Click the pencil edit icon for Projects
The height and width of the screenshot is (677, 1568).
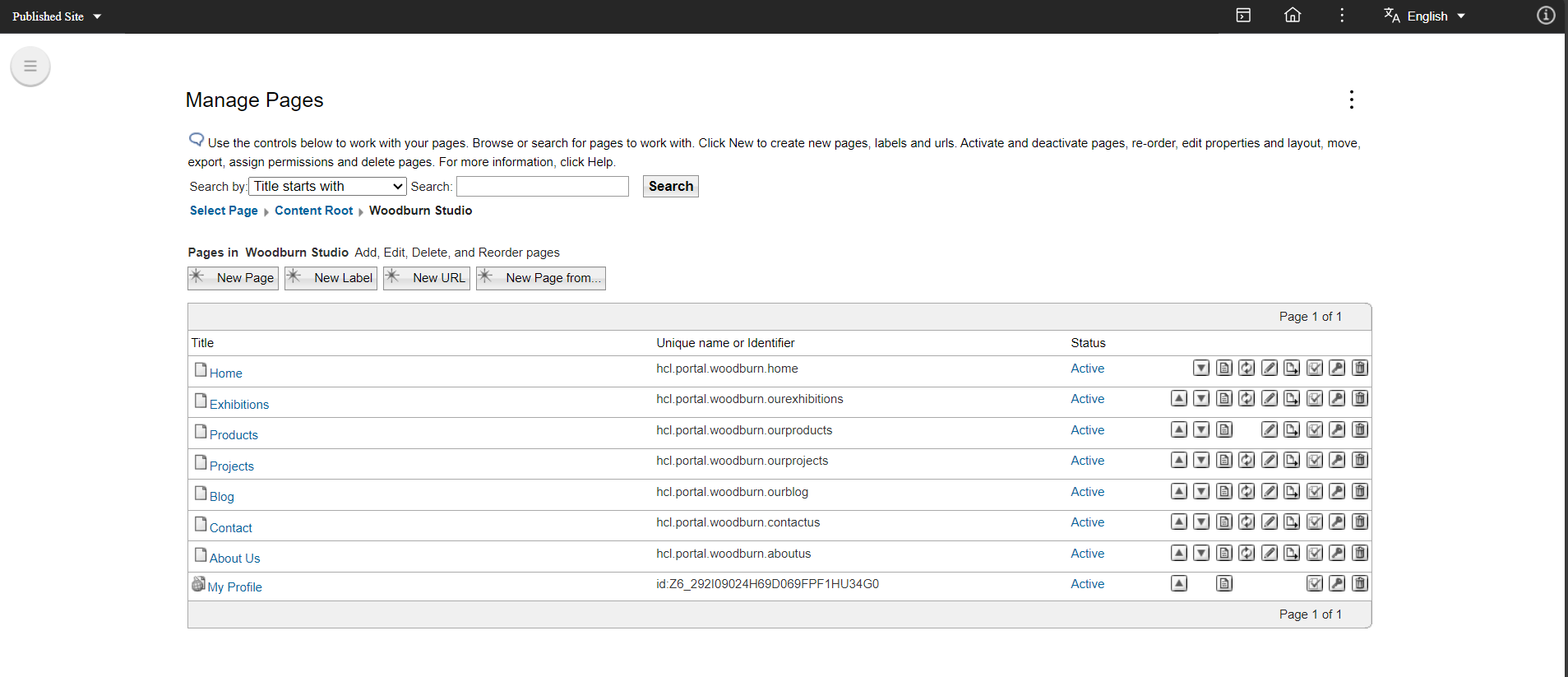[x=1270, y=461]
